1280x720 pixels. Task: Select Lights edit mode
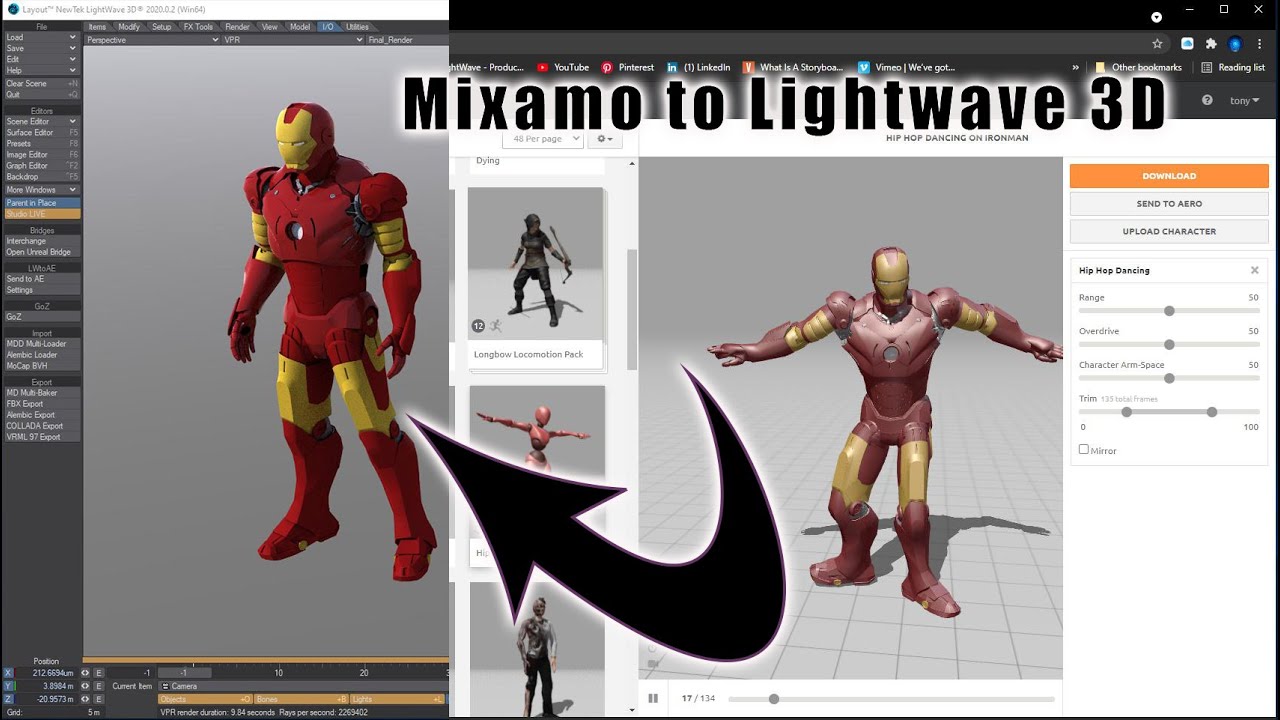398,699
